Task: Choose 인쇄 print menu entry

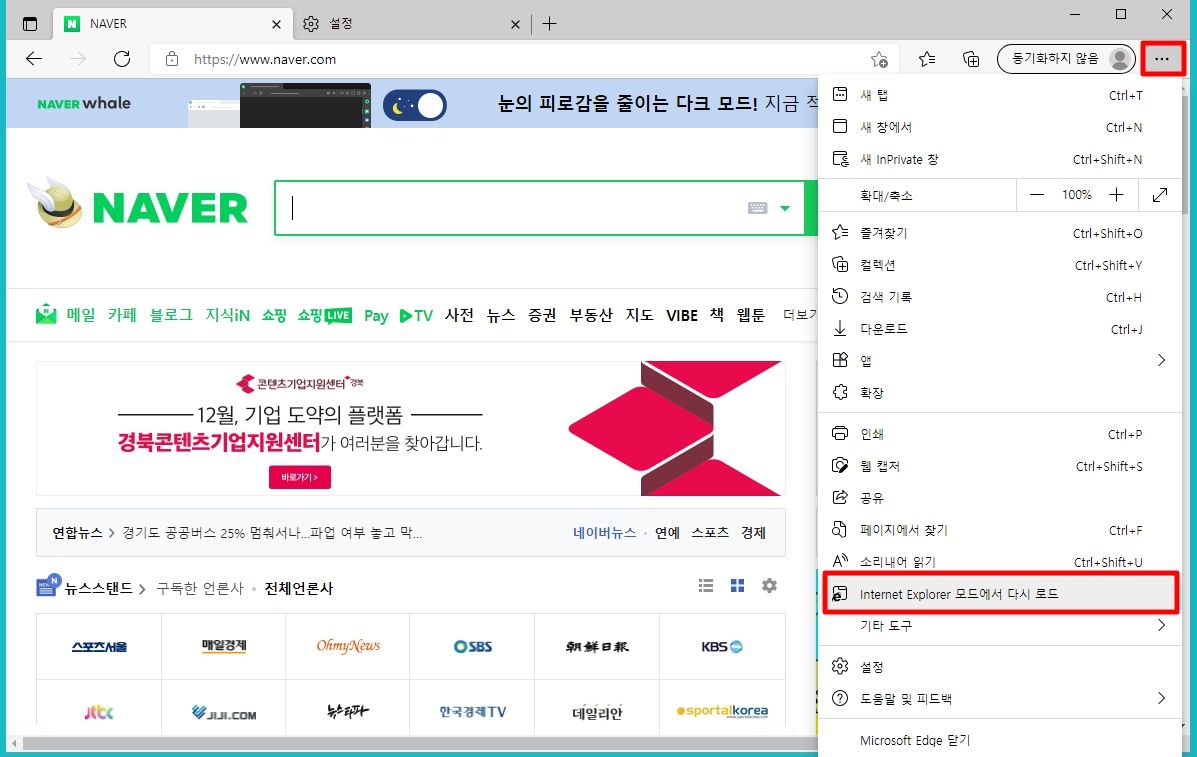Action: pos(1000,434)
